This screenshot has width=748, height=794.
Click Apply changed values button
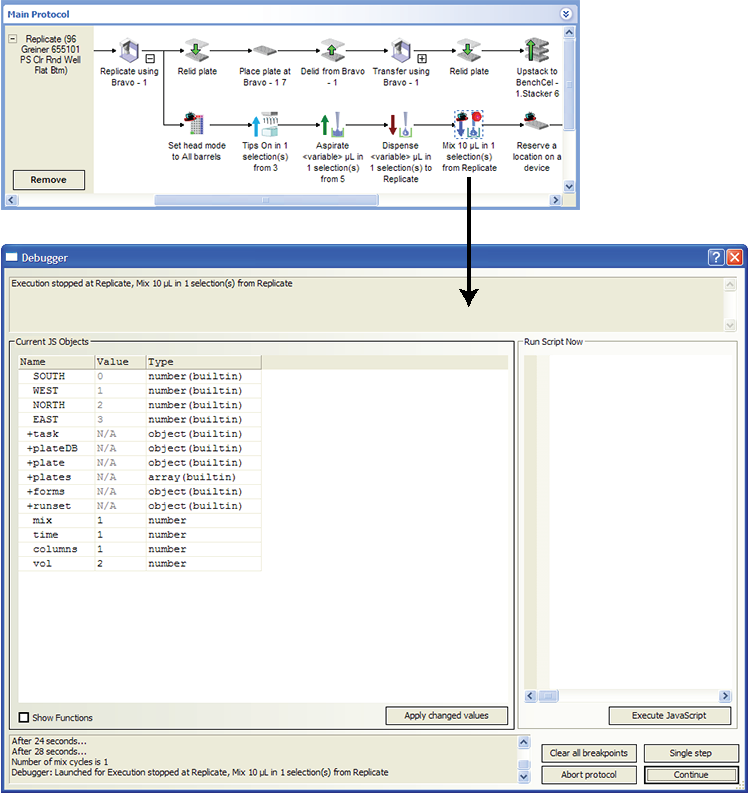447,716
